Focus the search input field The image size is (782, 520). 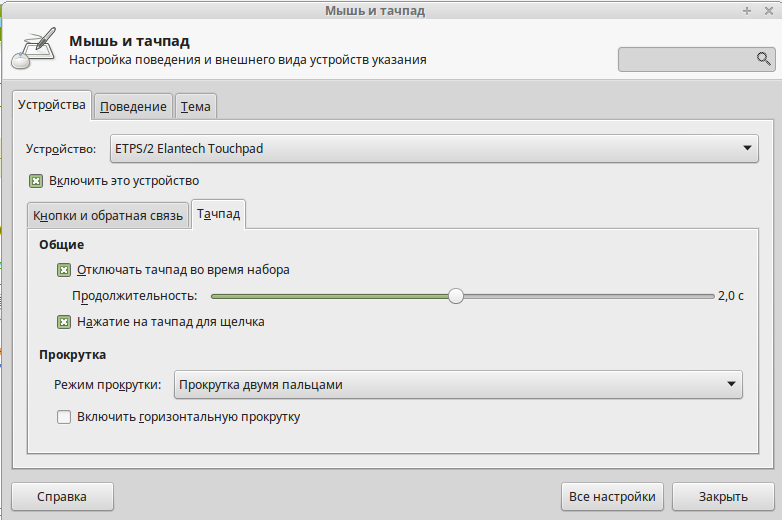(686, 60)
